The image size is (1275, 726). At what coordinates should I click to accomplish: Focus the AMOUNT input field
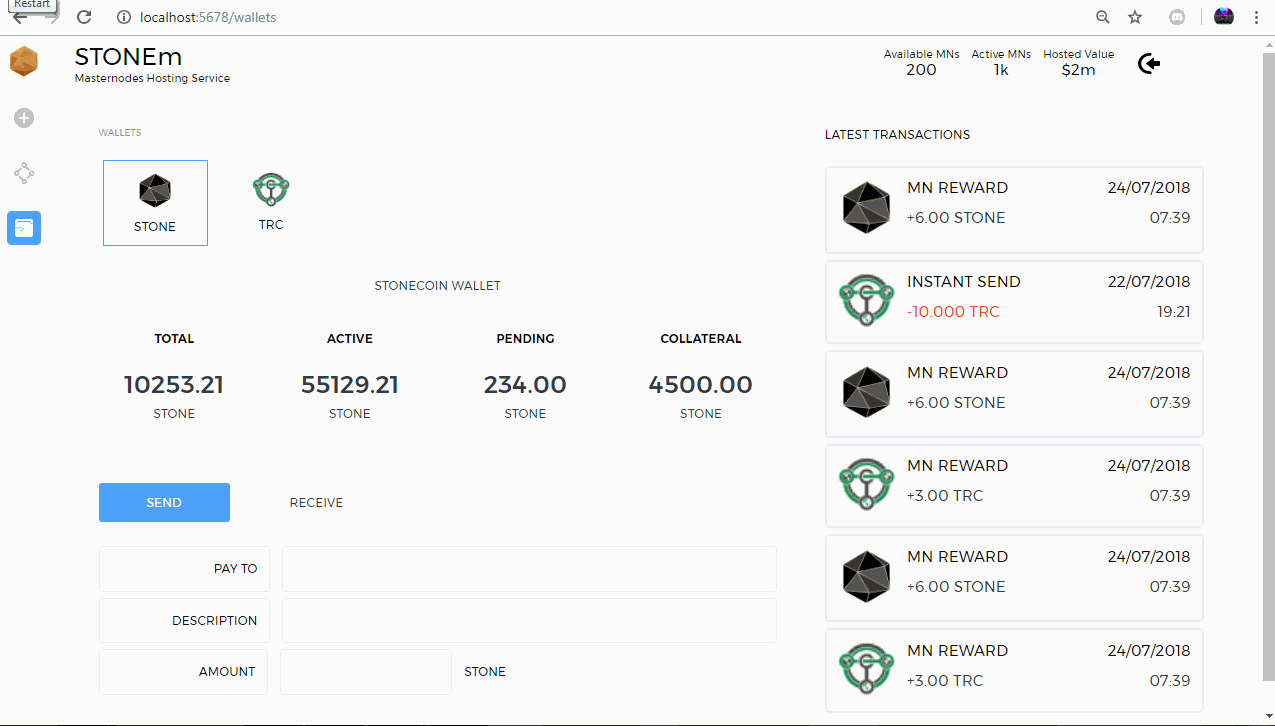(366, 672)
